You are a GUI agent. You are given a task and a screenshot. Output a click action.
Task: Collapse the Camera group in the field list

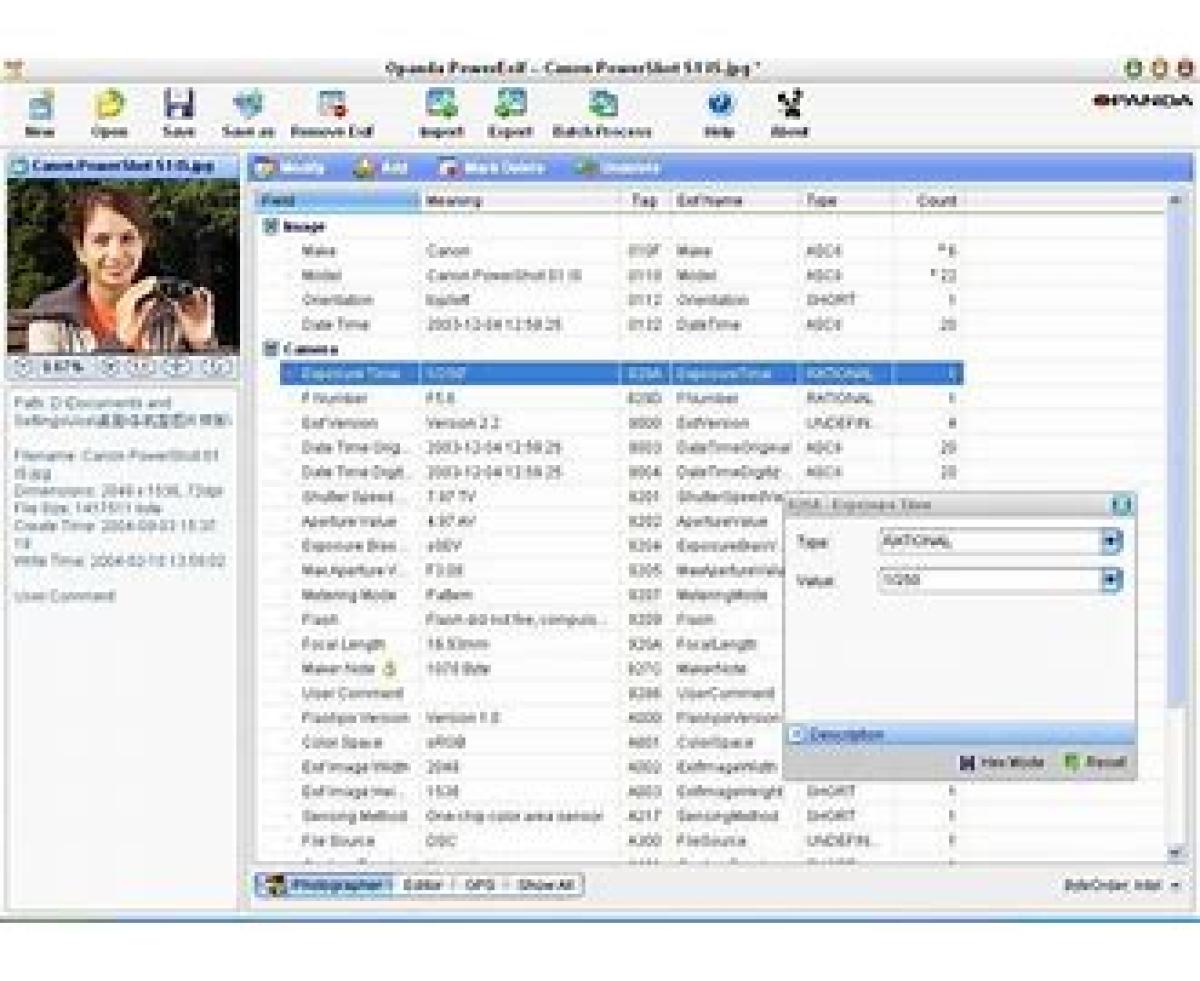(270, 350)
